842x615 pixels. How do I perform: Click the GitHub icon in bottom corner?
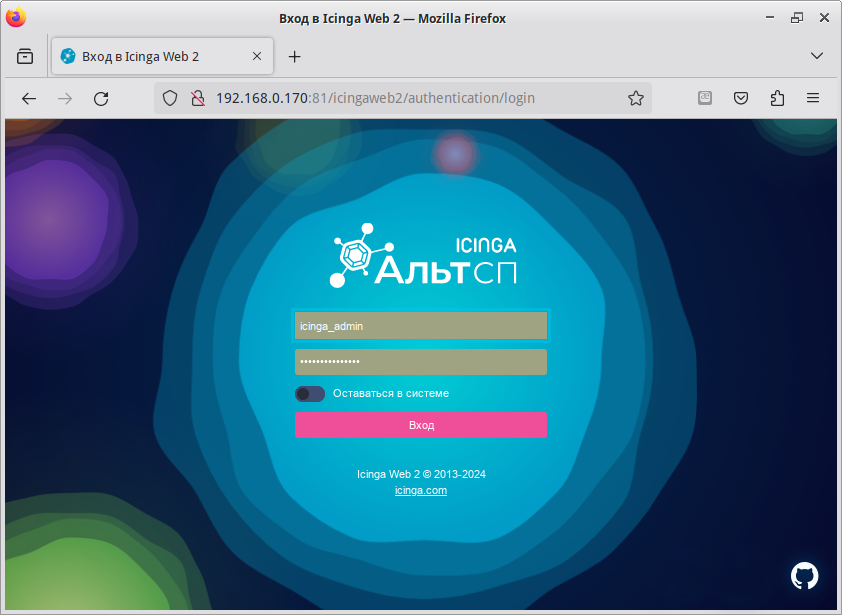click(804, 575)
